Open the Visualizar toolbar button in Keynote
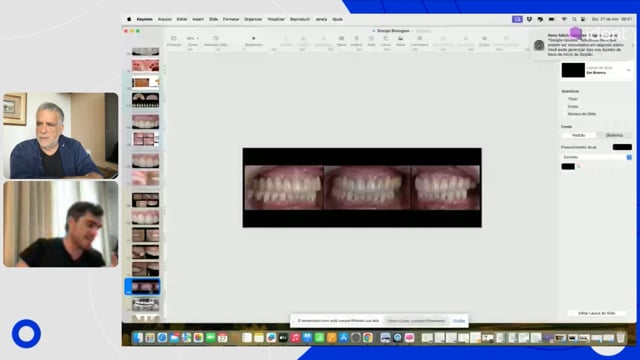Viewport: 640px width, 360px height. click(173, 40)
